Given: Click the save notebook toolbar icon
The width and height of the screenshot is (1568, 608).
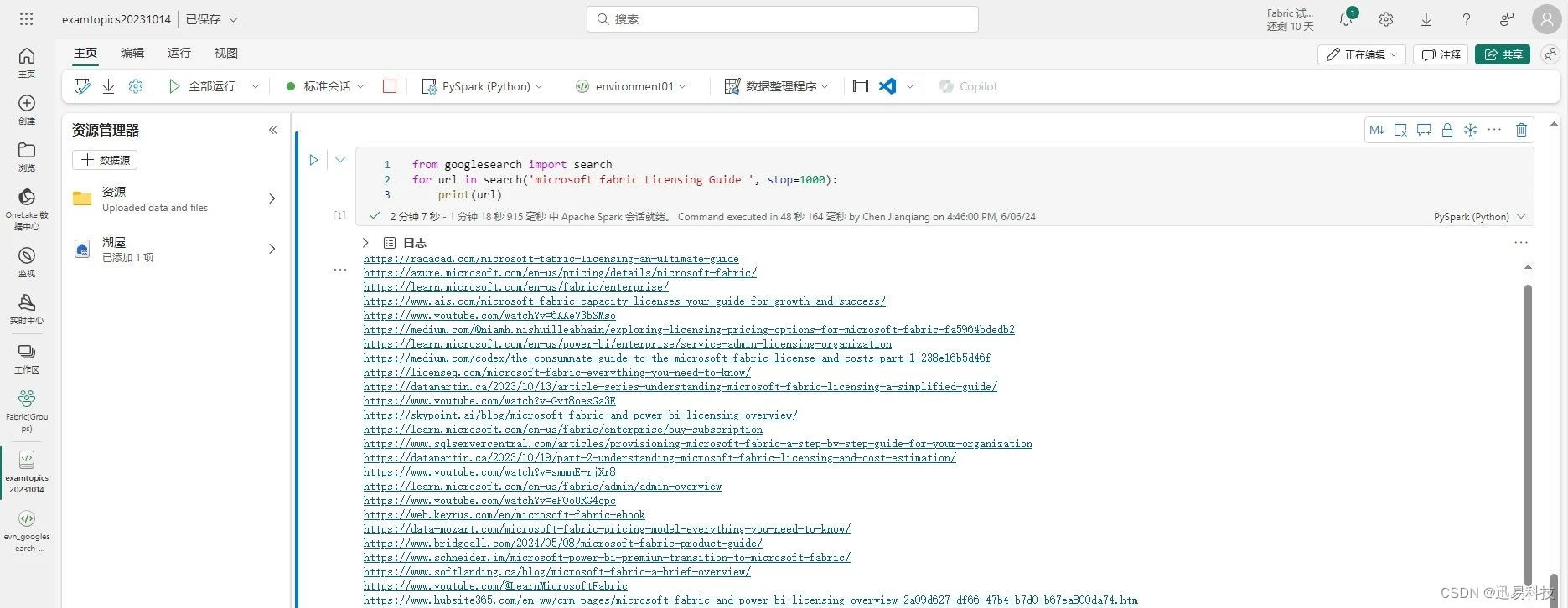Looking at the screenshot, I should 82,86.
